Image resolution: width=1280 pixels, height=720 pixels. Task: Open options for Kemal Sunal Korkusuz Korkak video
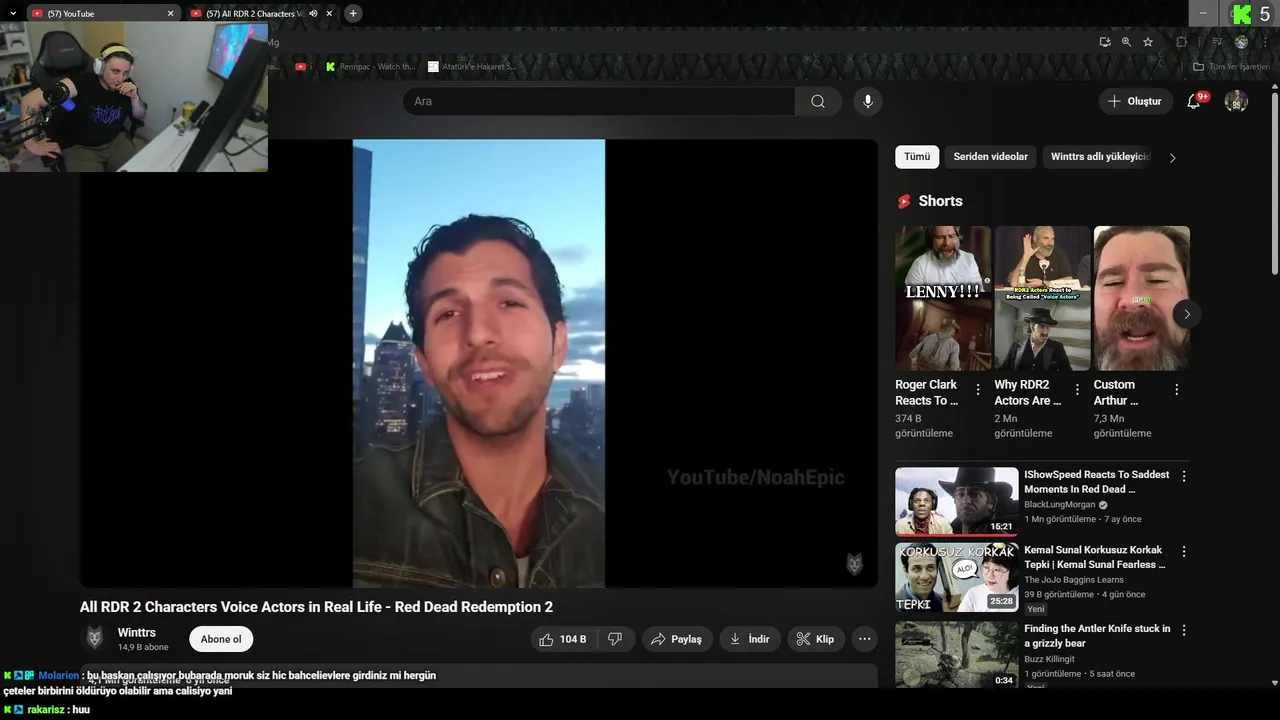[1184, 552]
